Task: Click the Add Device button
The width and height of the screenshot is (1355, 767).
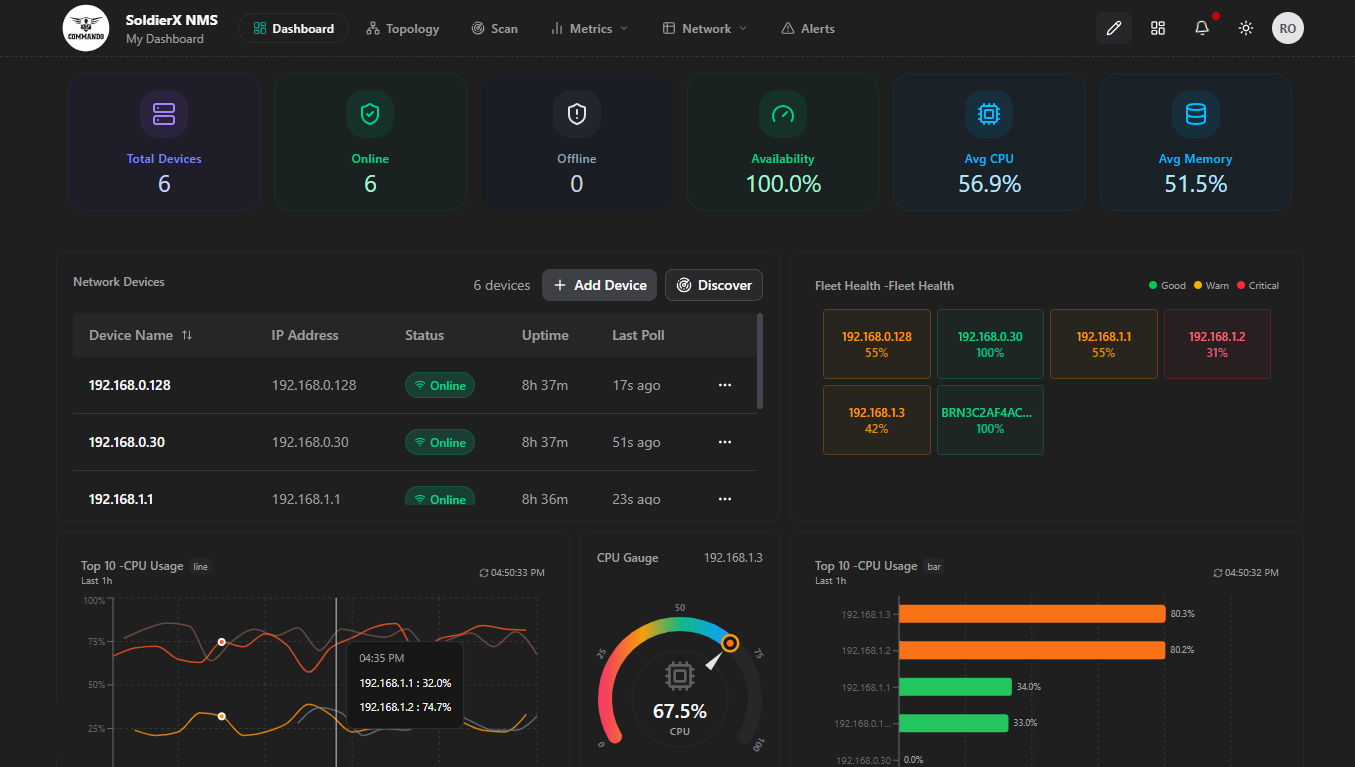Action: coord(600,285)
